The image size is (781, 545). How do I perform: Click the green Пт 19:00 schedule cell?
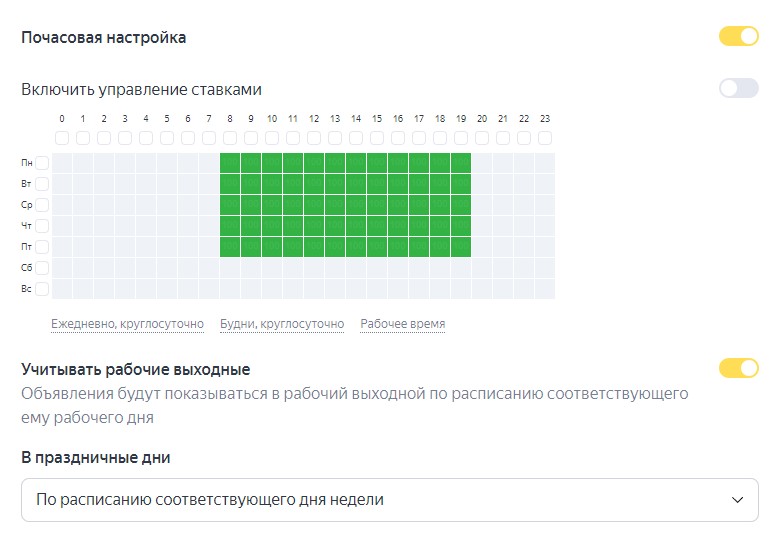(x=461, y=247)
